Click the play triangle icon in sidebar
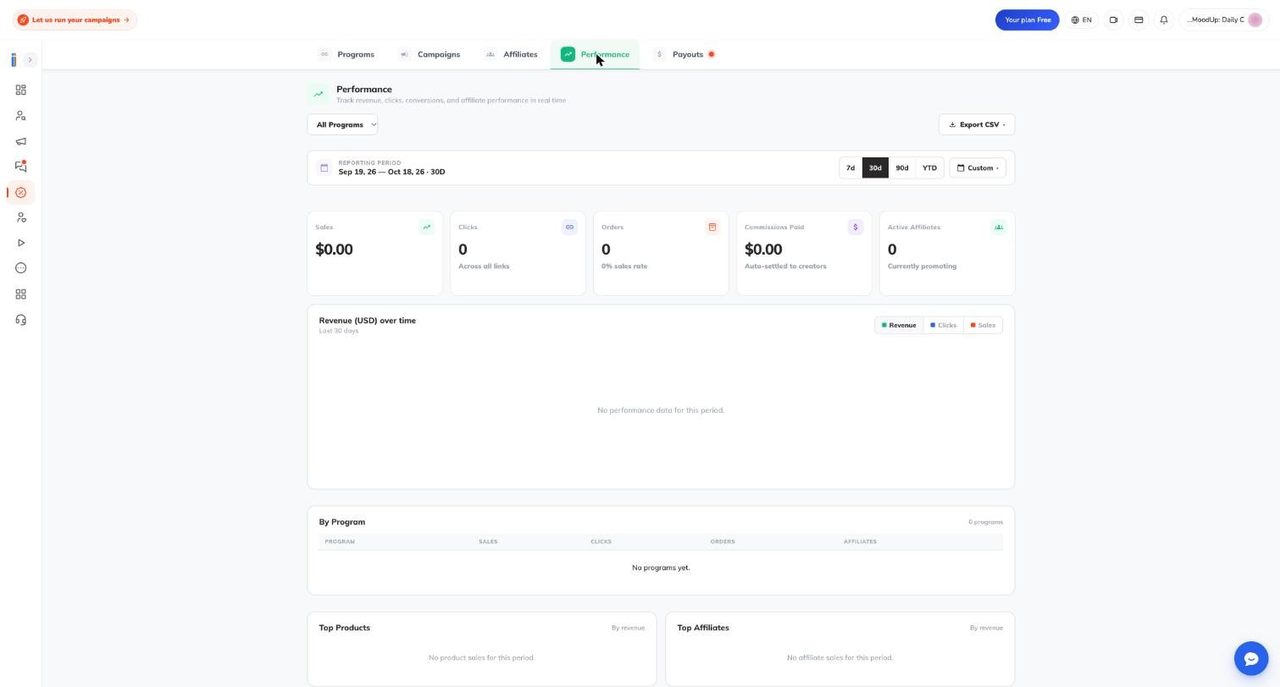Viewport: 1280px width, 687px height. (x=20, y=243)
